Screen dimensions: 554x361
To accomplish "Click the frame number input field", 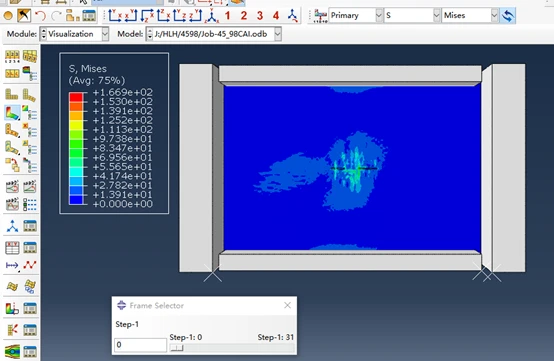I will (140, 345).
